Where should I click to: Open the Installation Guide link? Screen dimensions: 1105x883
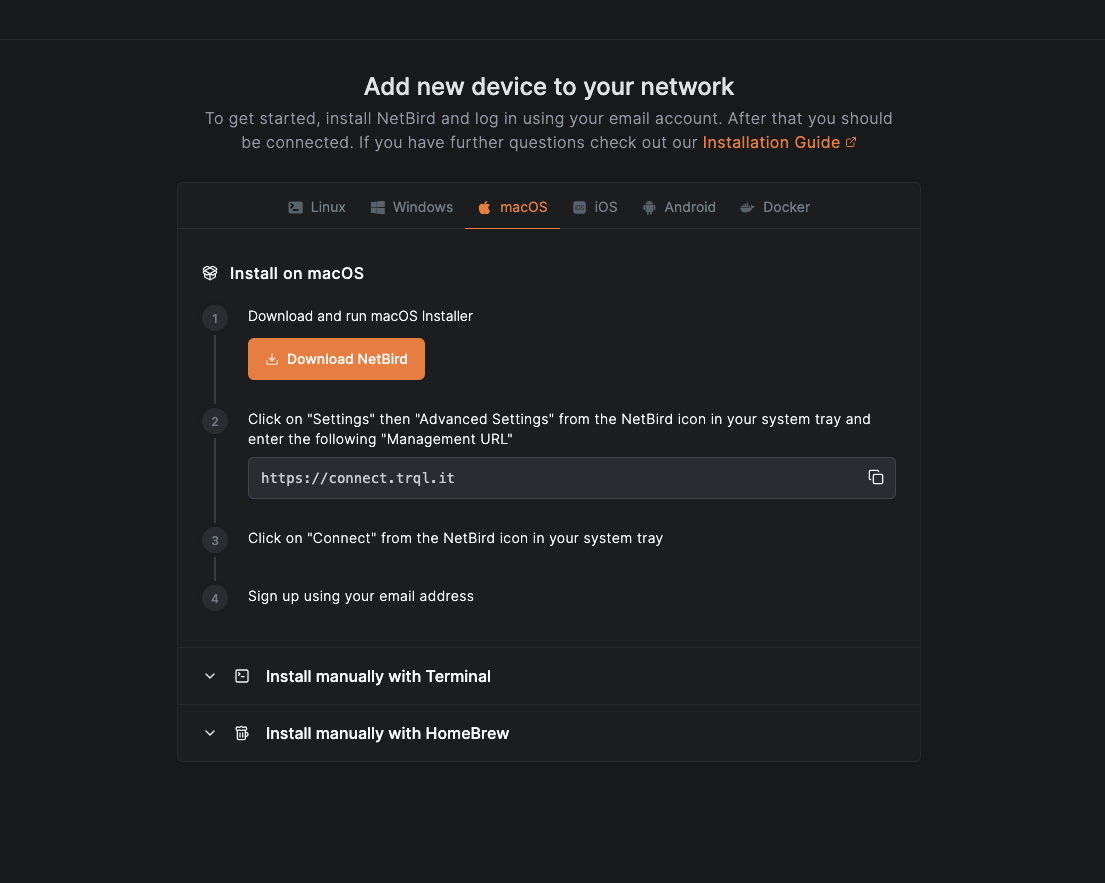pyautogui.click(x=771, y=142)
